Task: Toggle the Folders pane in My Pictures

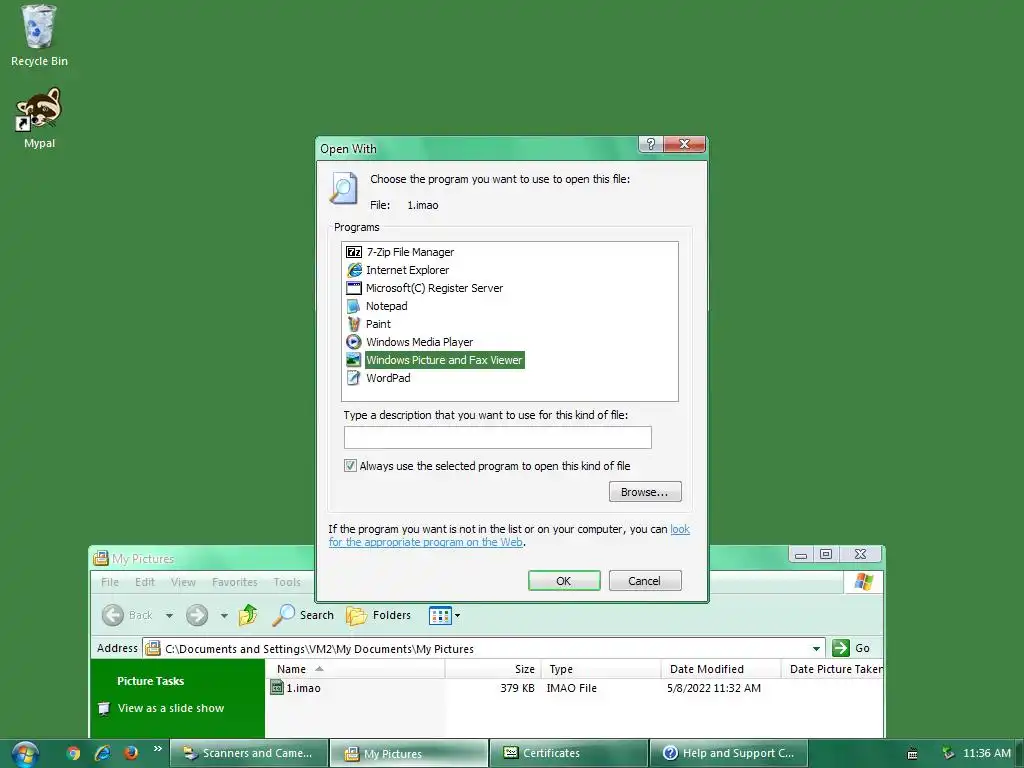Action: pos(379,615)
